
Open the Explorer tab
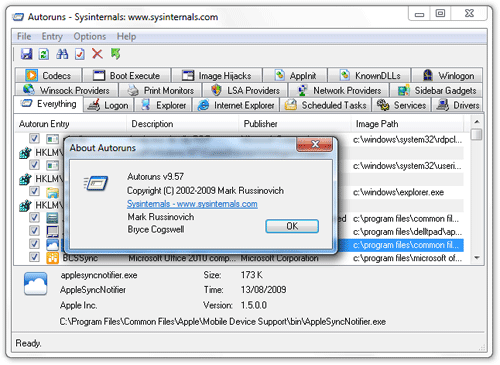(163, 105)
